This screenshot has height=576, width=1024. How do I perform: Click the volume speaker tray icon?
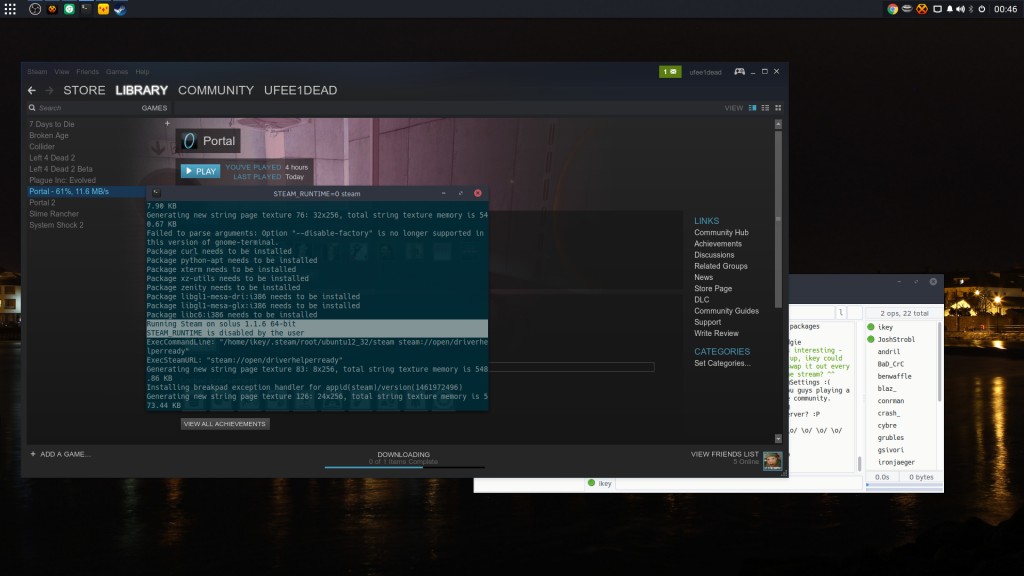click(x=961, y=9)
